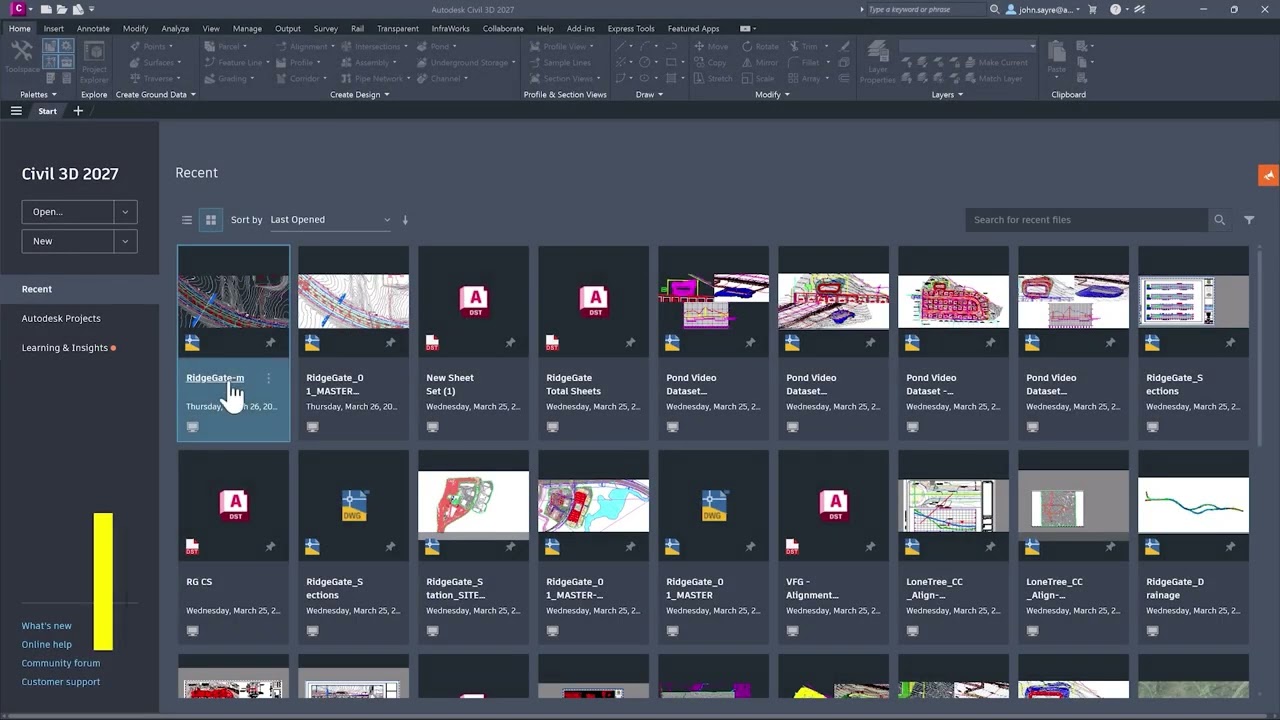Open the RidgeGate_Drainage drawing thumbnail

click(1193, 505)
